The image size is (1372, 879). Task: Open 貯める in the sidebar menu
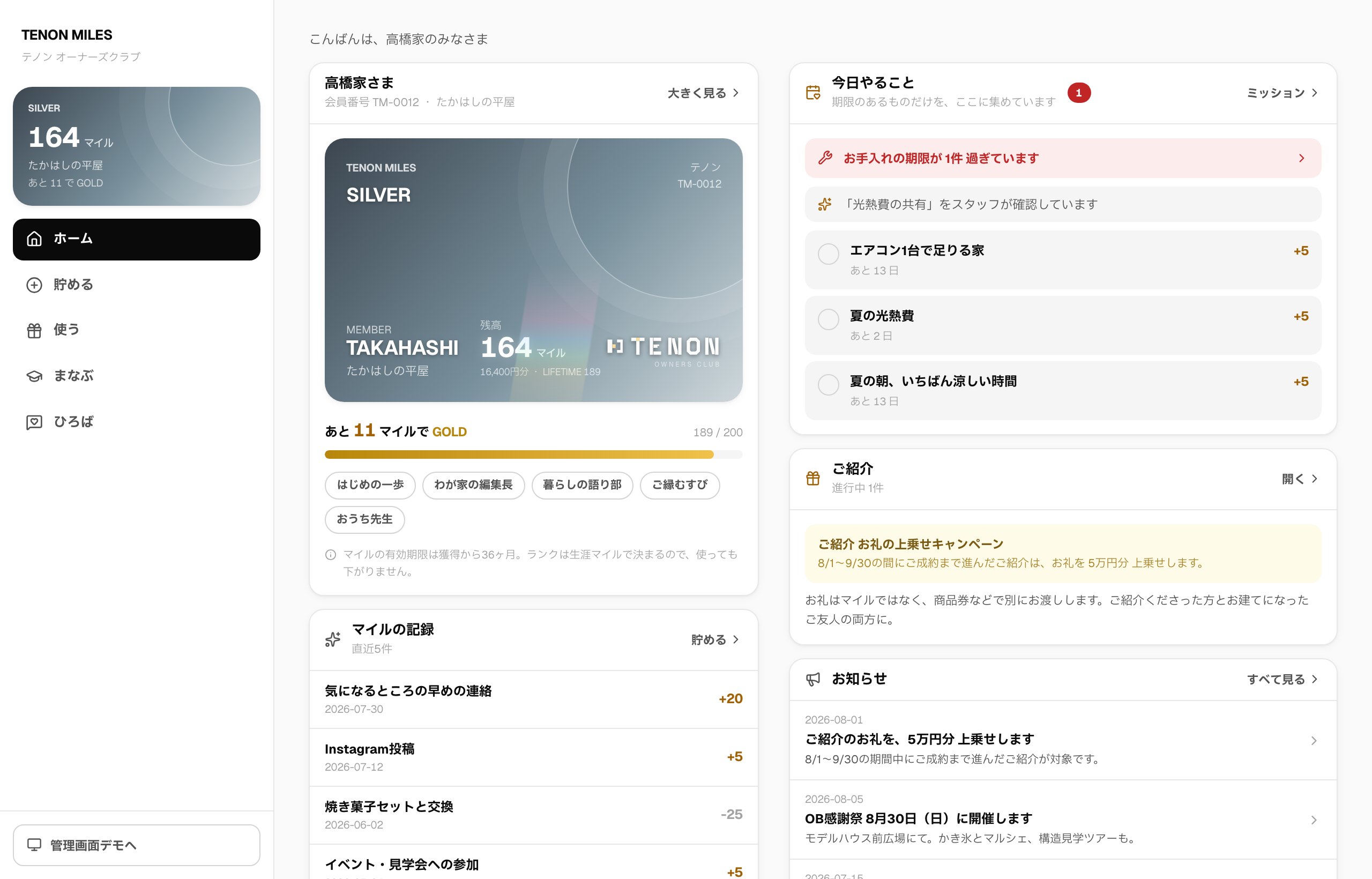pos(137,285)
